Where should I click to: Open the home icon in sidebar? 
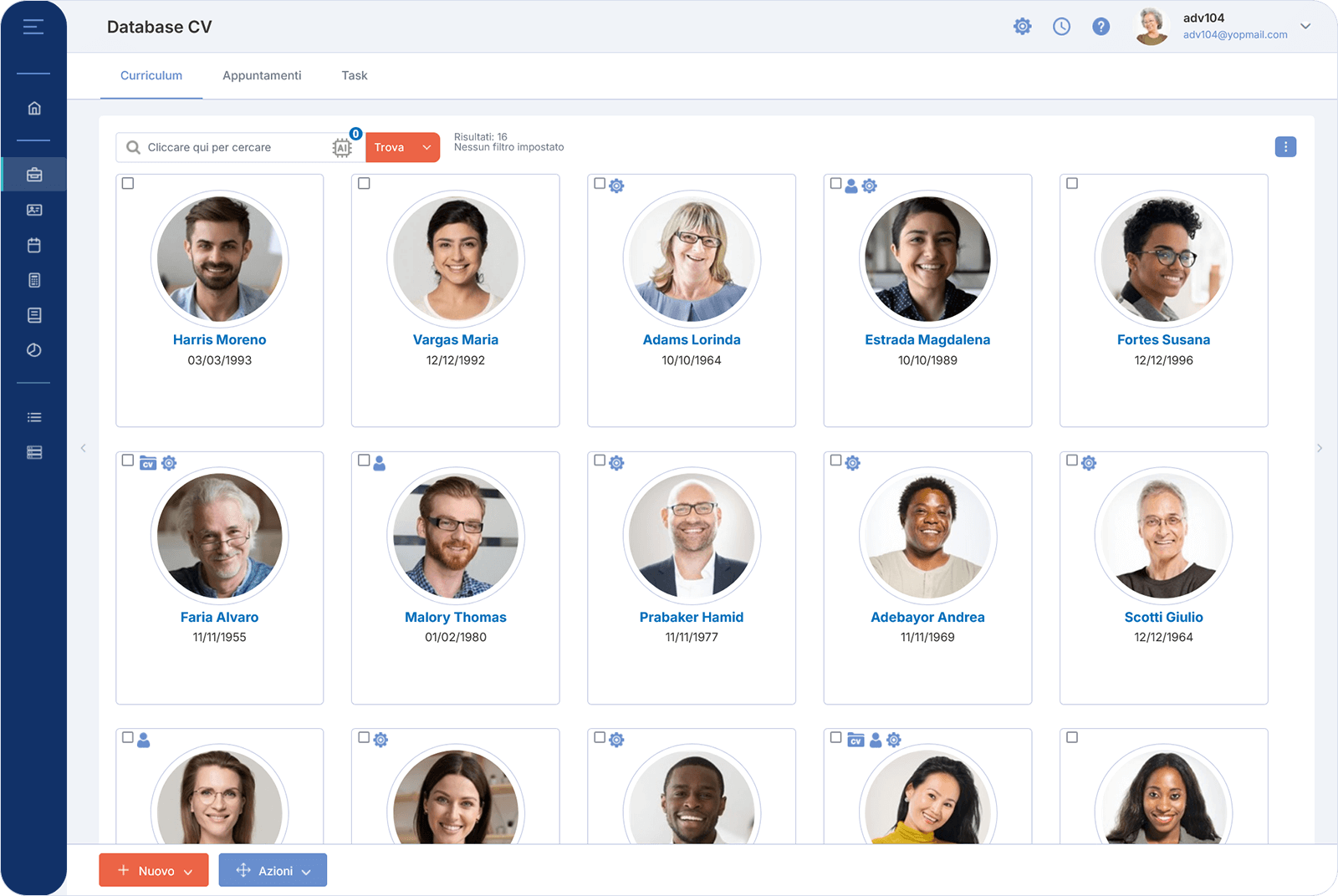pos(34,108)
